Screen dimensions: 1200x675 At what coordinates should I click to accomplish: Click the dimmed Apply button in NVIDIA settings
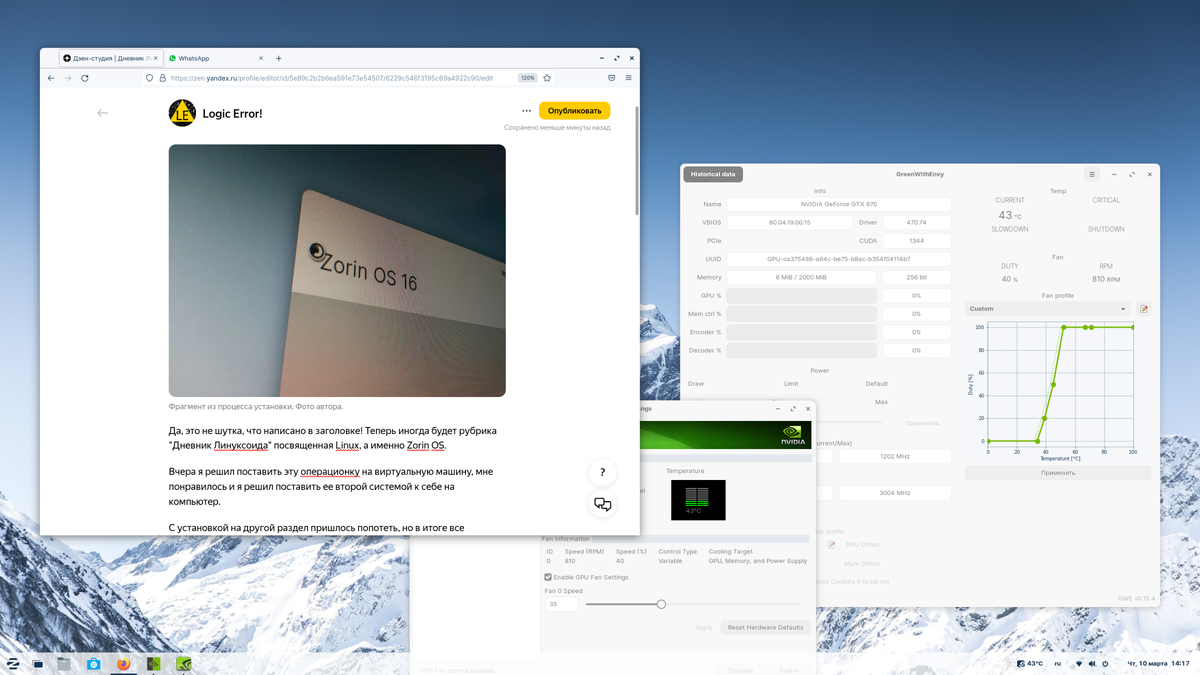coord(703,627)
